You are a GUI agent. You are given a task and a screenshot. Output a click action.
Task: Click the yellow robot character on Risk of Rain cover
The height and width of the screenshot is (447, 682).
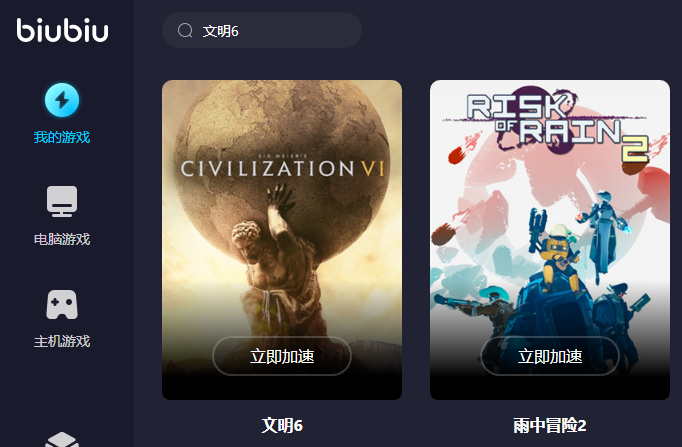click(x=559, y=261)
